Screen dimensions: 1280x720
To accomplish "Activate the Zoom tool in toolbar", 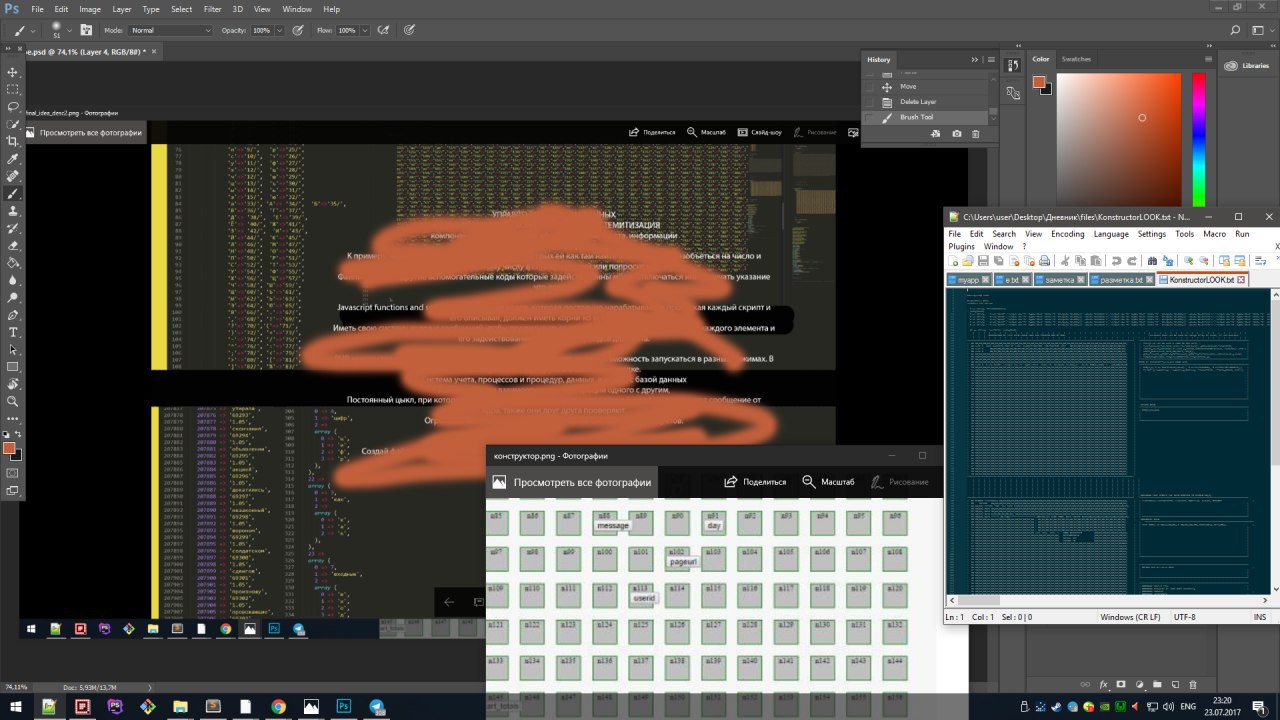I will click(13, 401).
